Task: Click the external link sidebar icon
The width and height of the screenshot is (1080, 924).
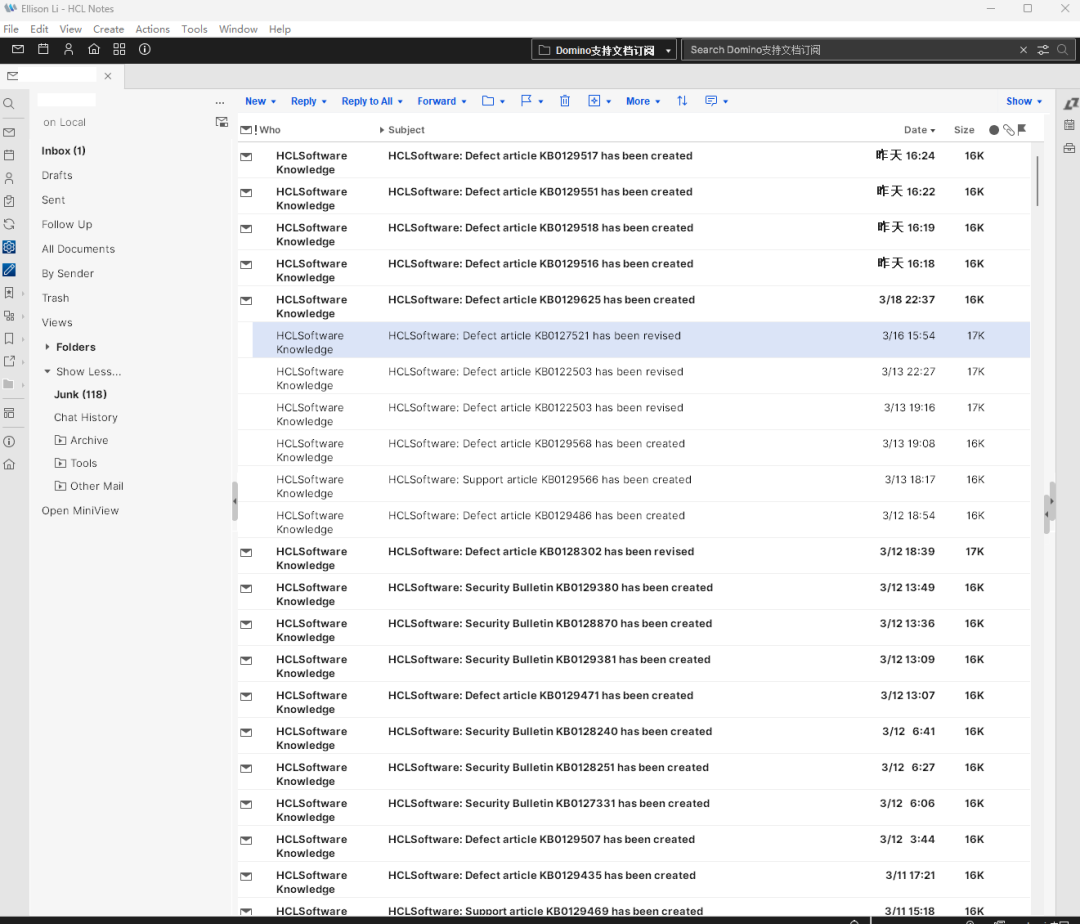Action: point(9,361)
